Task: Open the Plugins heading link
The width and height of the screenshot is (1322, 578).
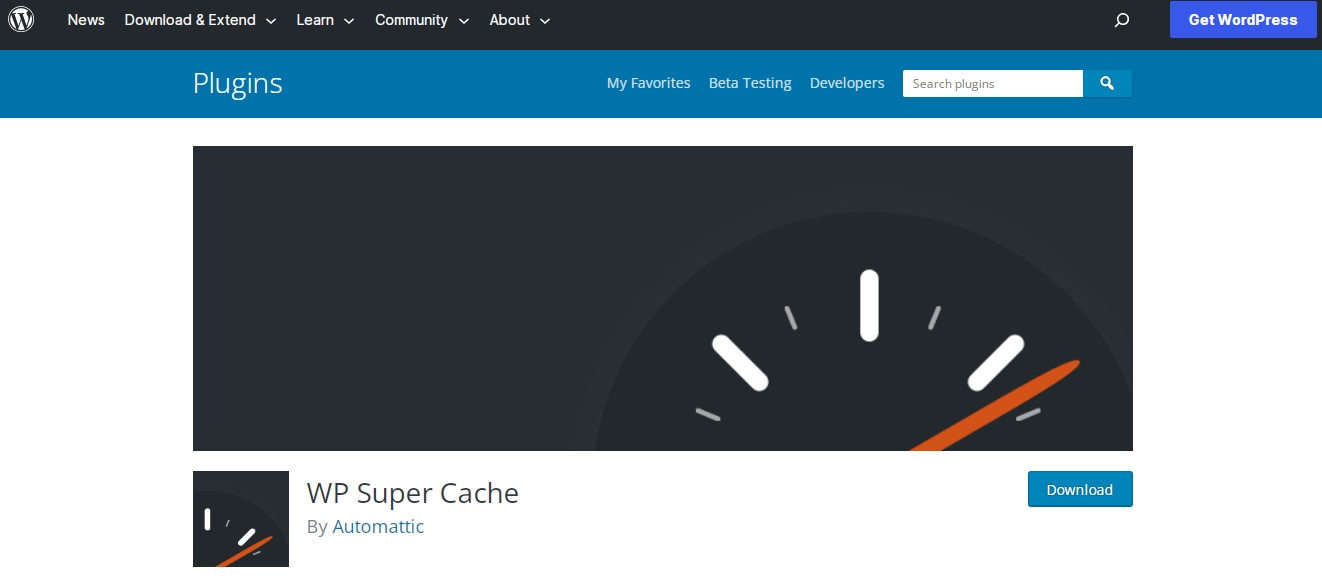Action: click(238, 83)
